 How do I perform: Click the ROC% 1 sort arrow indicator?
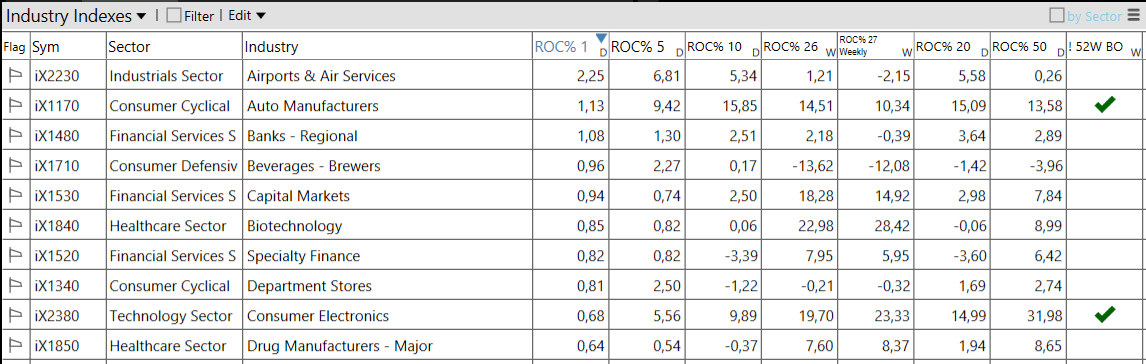[602, 39]
